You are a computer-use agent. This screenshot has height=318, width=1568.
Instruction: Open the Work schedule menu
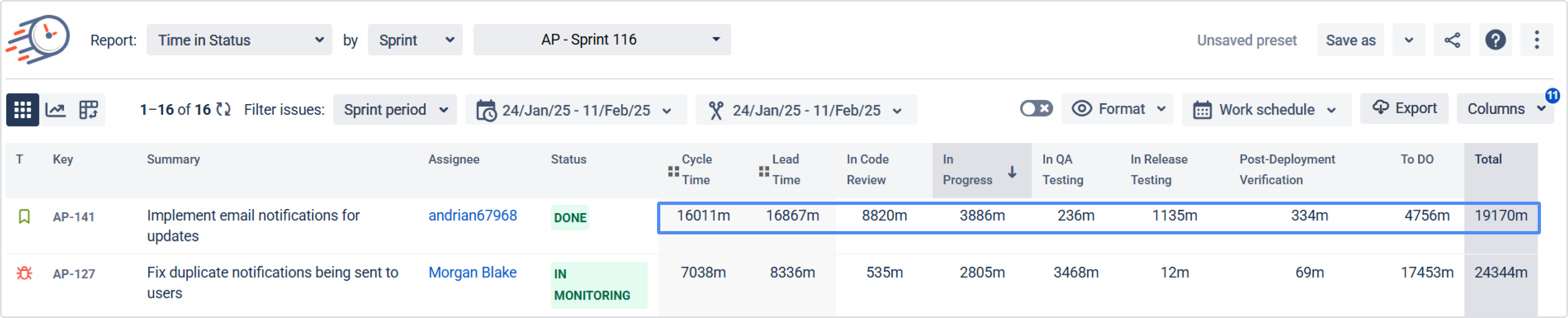[x=1265, y=110]
